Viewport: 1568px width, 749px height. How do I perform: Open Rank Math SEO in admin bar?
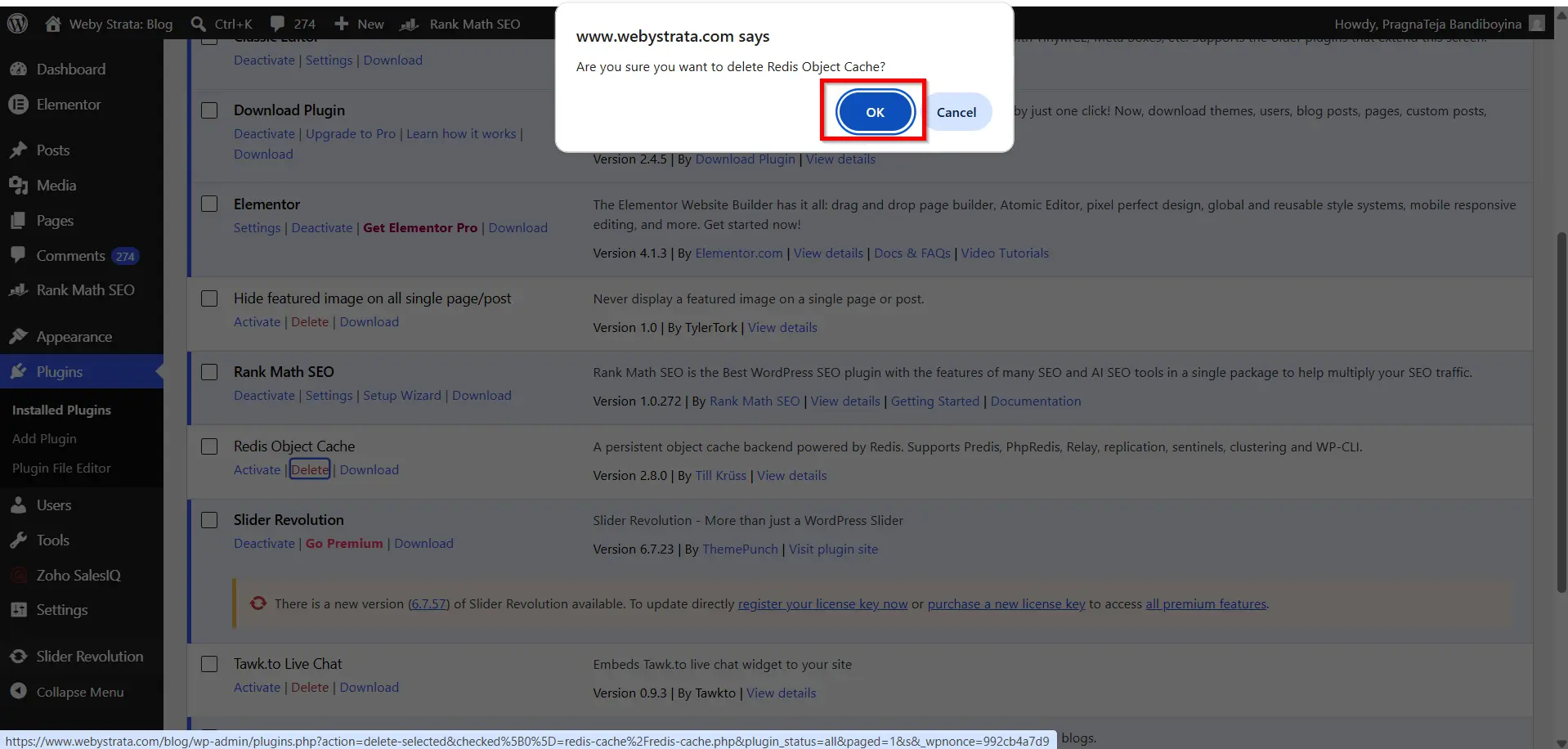pos(460,24)
